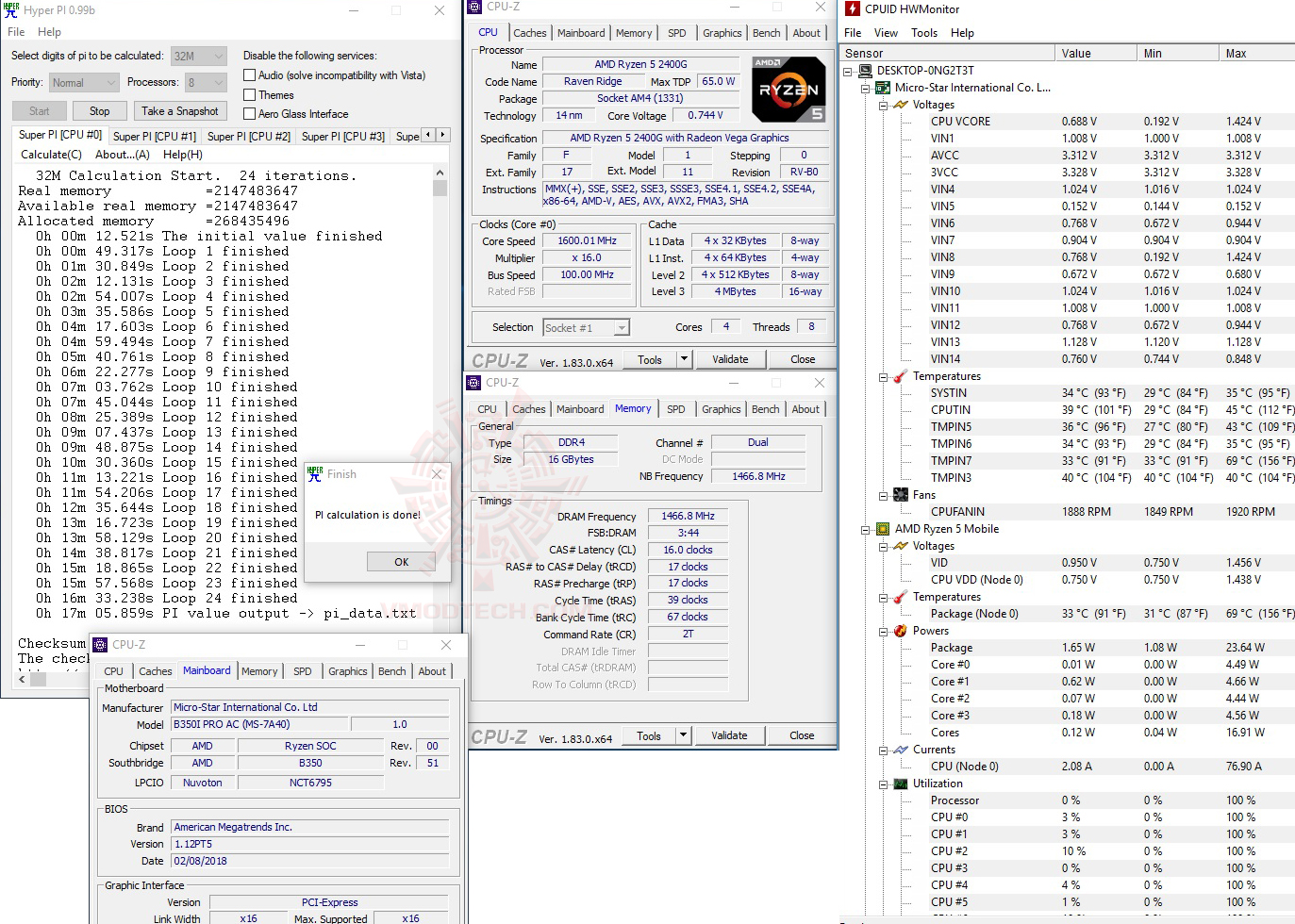Click Validate in the CPU-Z CPU window
The width and height of the screenshot is (1295, 924).
tap(730, 359)
